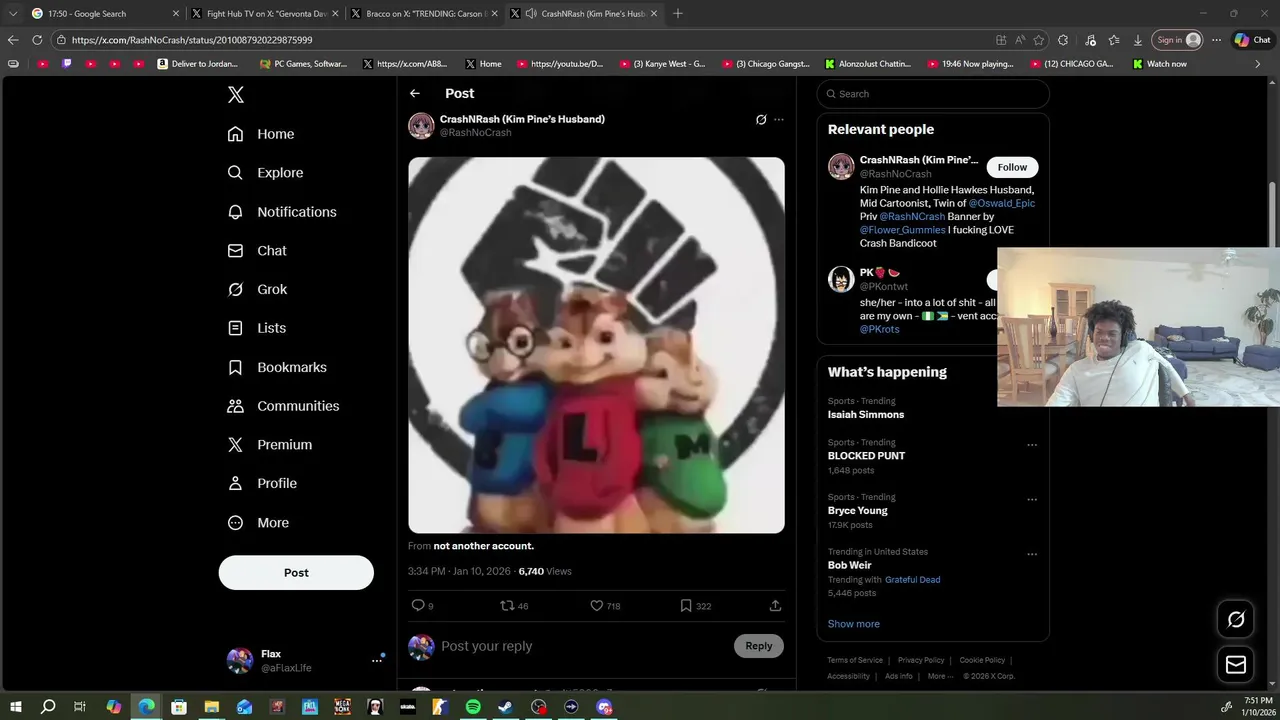Click Show more under What's happening
The image size is (1280, 720).
coord(854,624)
